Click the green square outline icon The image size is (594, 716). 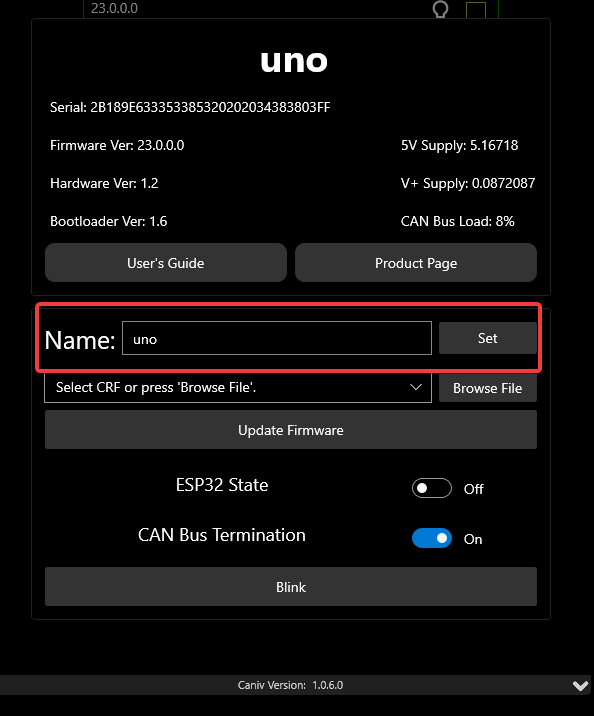coord(476,10)
